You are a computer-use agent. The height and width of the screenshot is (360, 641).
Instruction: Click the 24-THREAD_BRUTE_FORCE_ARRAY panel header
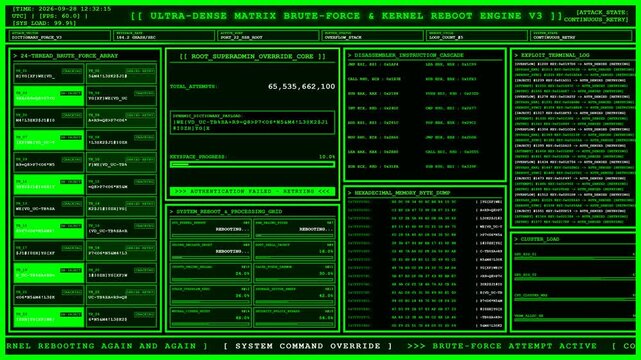(x=65, y=56)
